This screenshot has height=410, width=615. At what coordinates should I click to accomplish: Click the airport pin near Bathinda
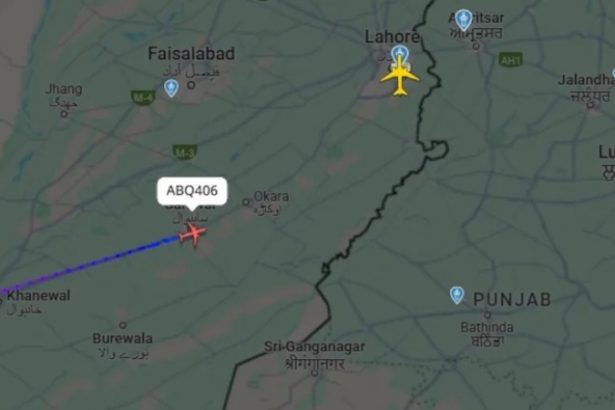pos(457,295)
